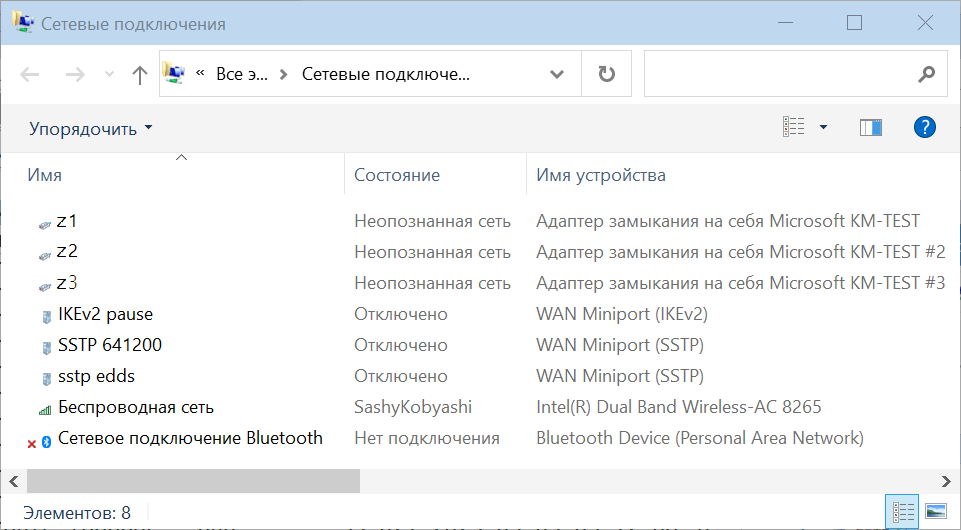Click the scrollbar left arrow

coord(14,481)
